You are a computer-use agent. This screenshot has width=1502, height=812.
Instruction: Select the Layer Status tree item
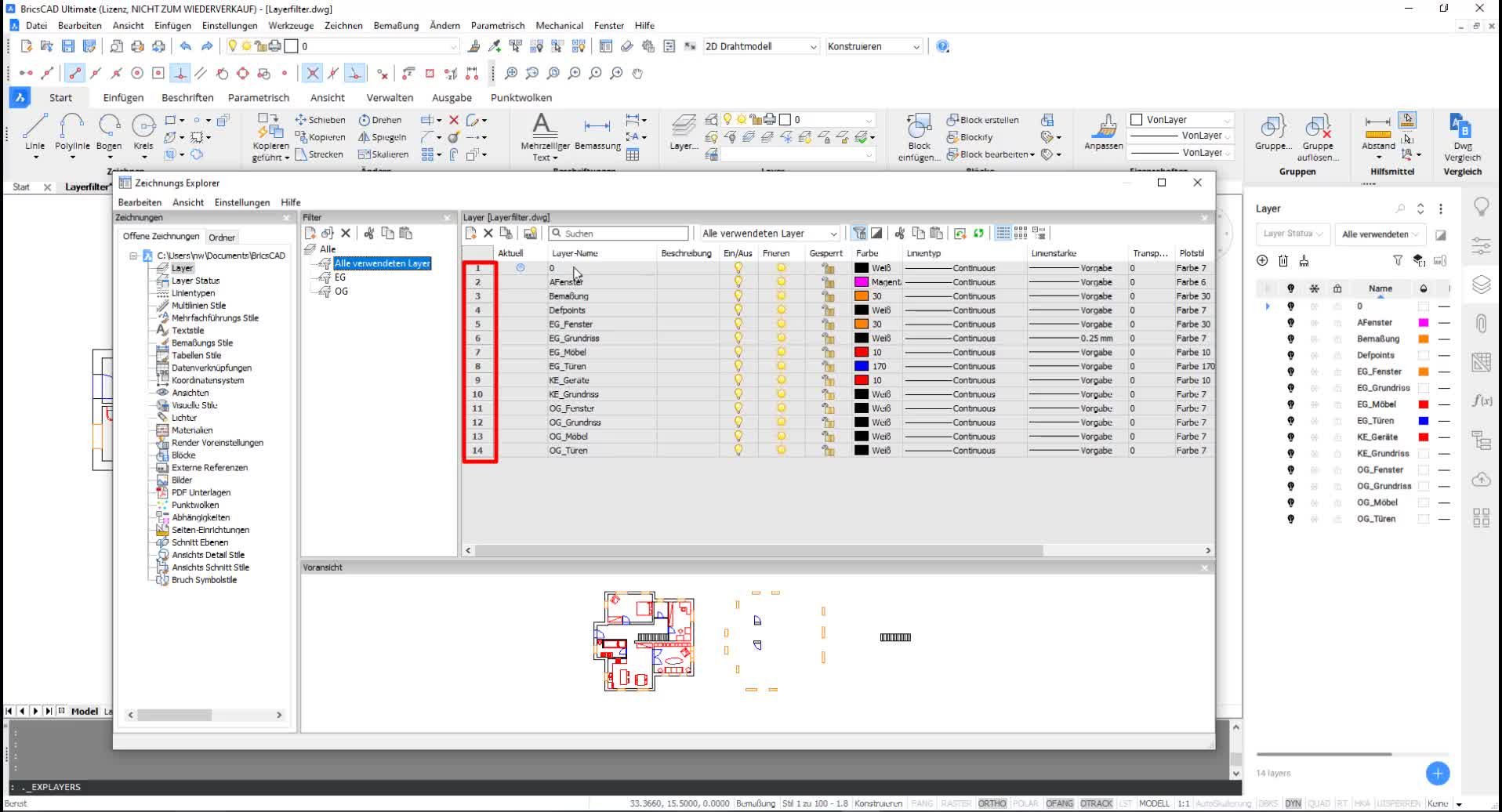pos(195,281)
